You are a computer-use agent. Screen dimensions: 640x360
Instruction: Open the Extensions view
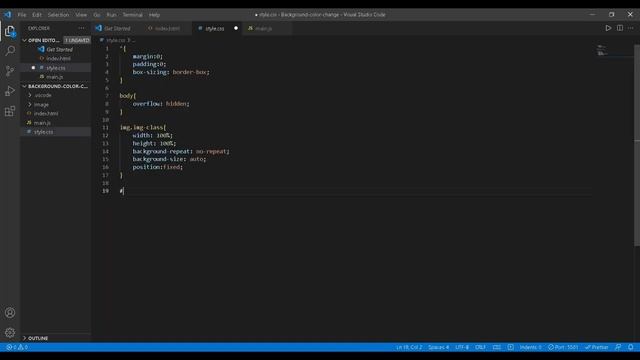pyautogui.click(x=10, y=111)
